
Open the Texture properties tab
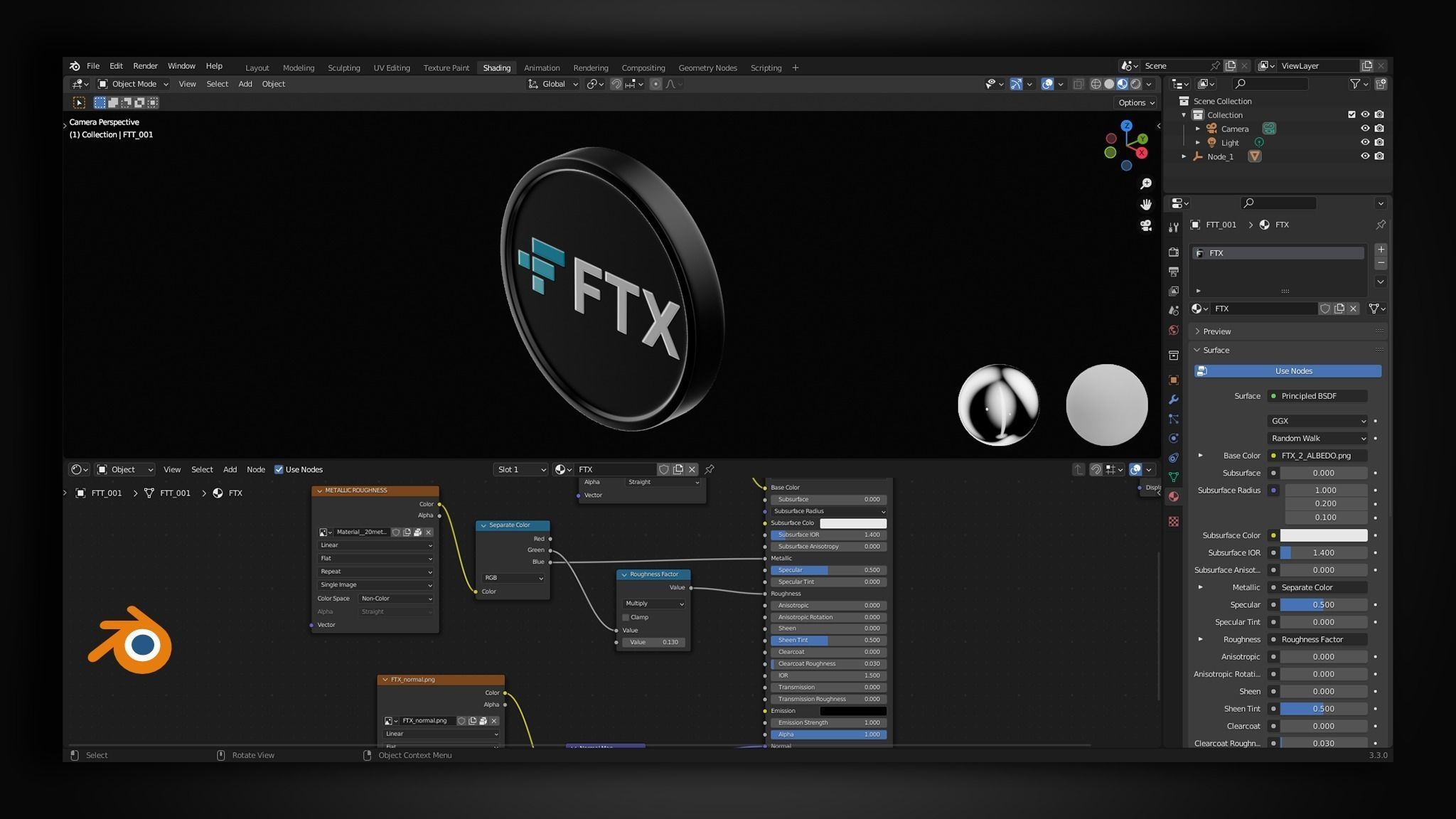(1174, 521)
